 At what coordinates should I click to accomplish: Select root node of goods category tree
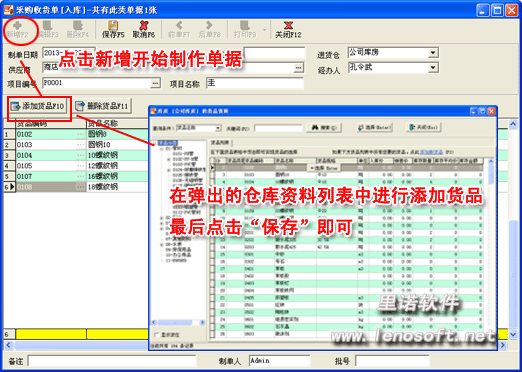coord(168,143)
